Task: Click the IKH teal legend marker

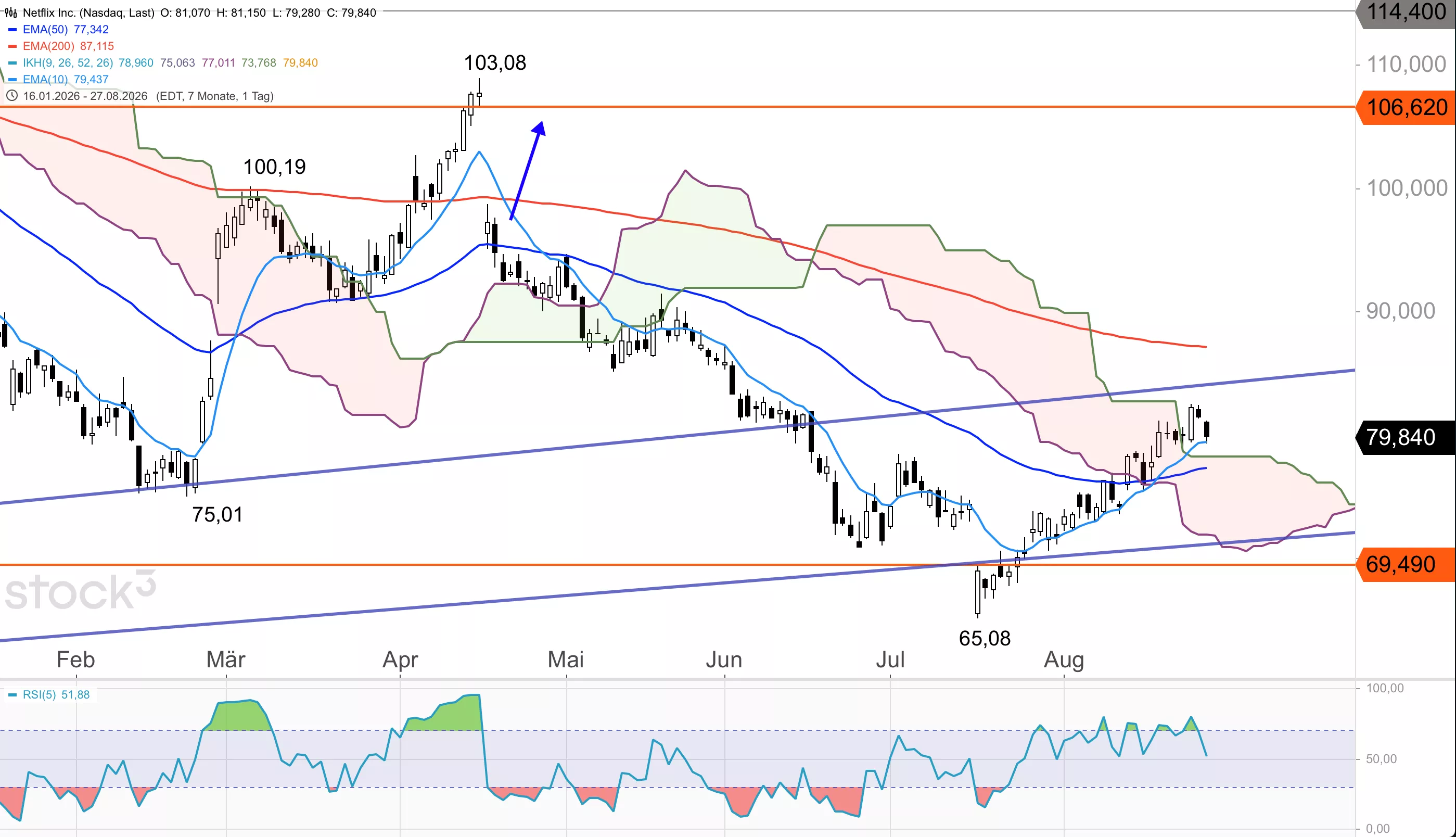Action: (x=12, y=62)
